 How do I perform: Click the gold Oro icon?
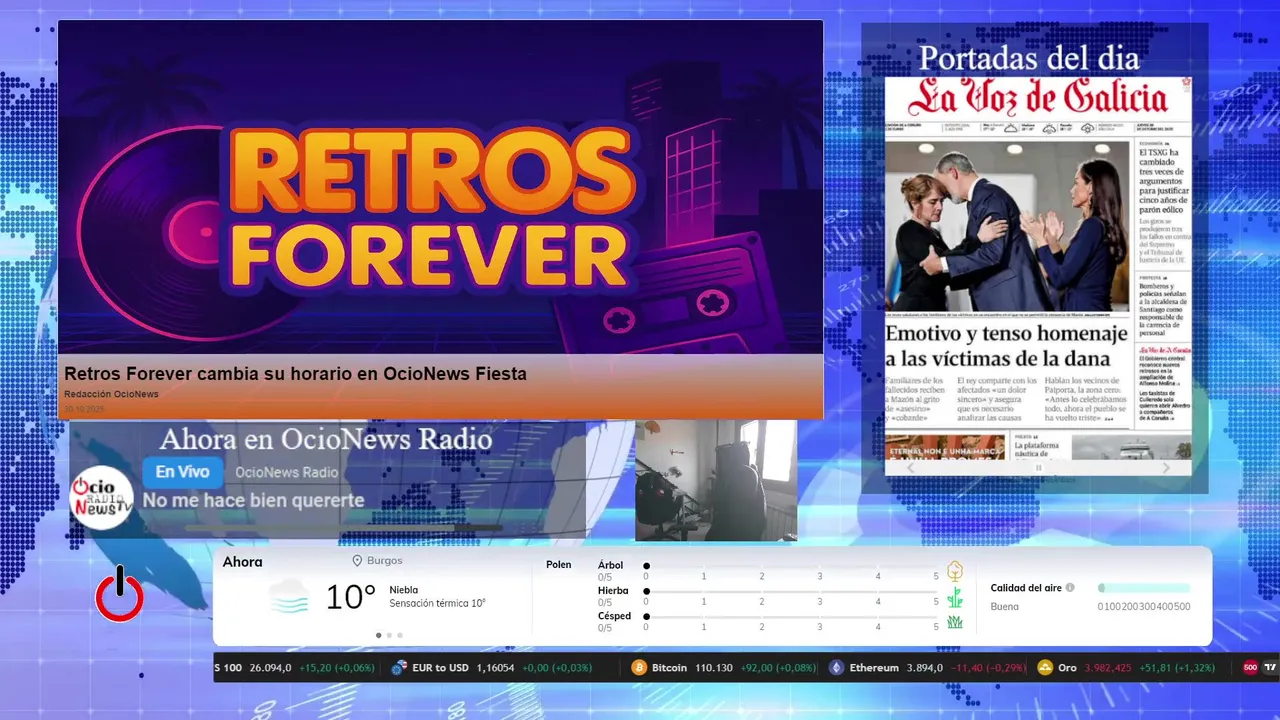click(1045, 667)
